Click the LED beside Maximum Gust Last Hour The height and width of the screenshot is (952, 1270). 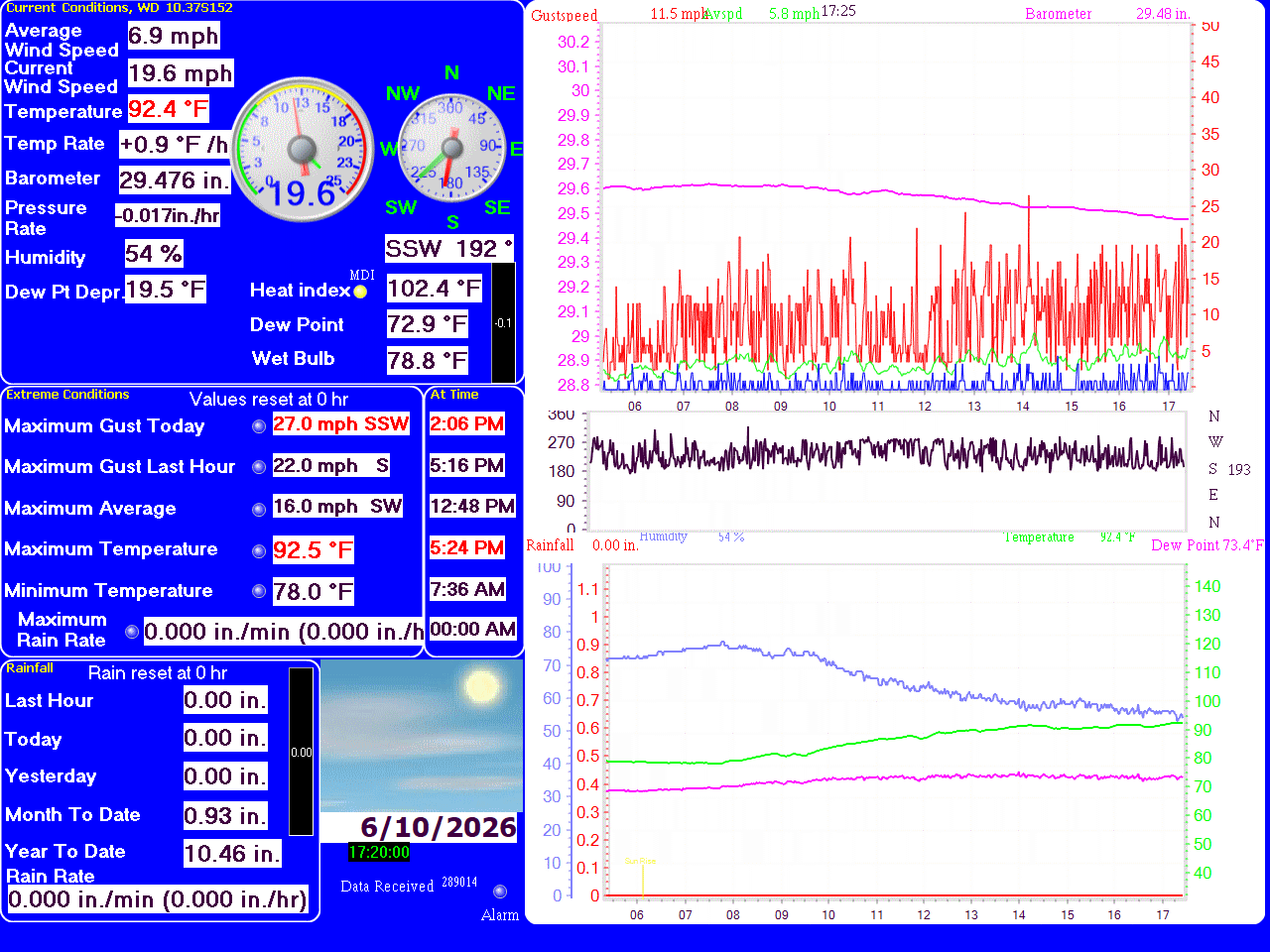[x=259, y=467]
